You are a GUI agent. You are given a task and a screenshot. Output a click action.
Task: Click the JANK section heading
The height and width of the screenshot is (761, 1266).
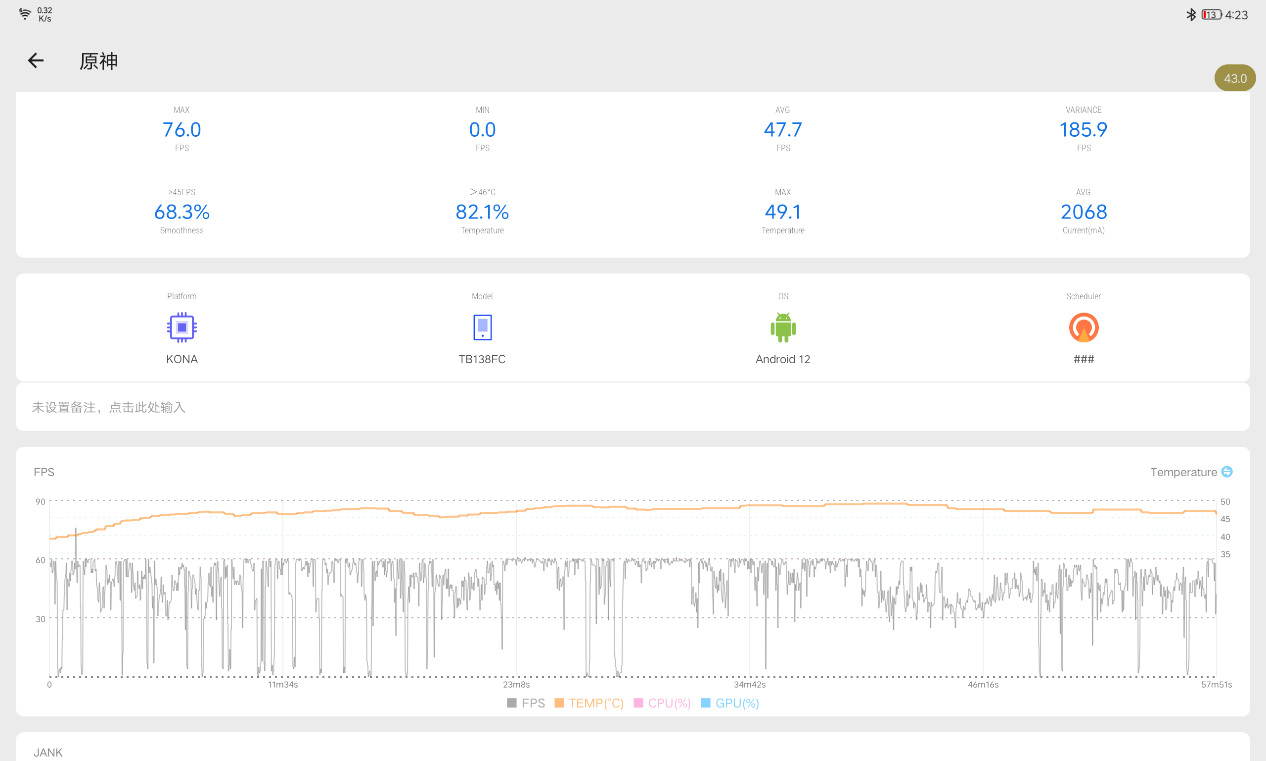(x=48, y=752)
